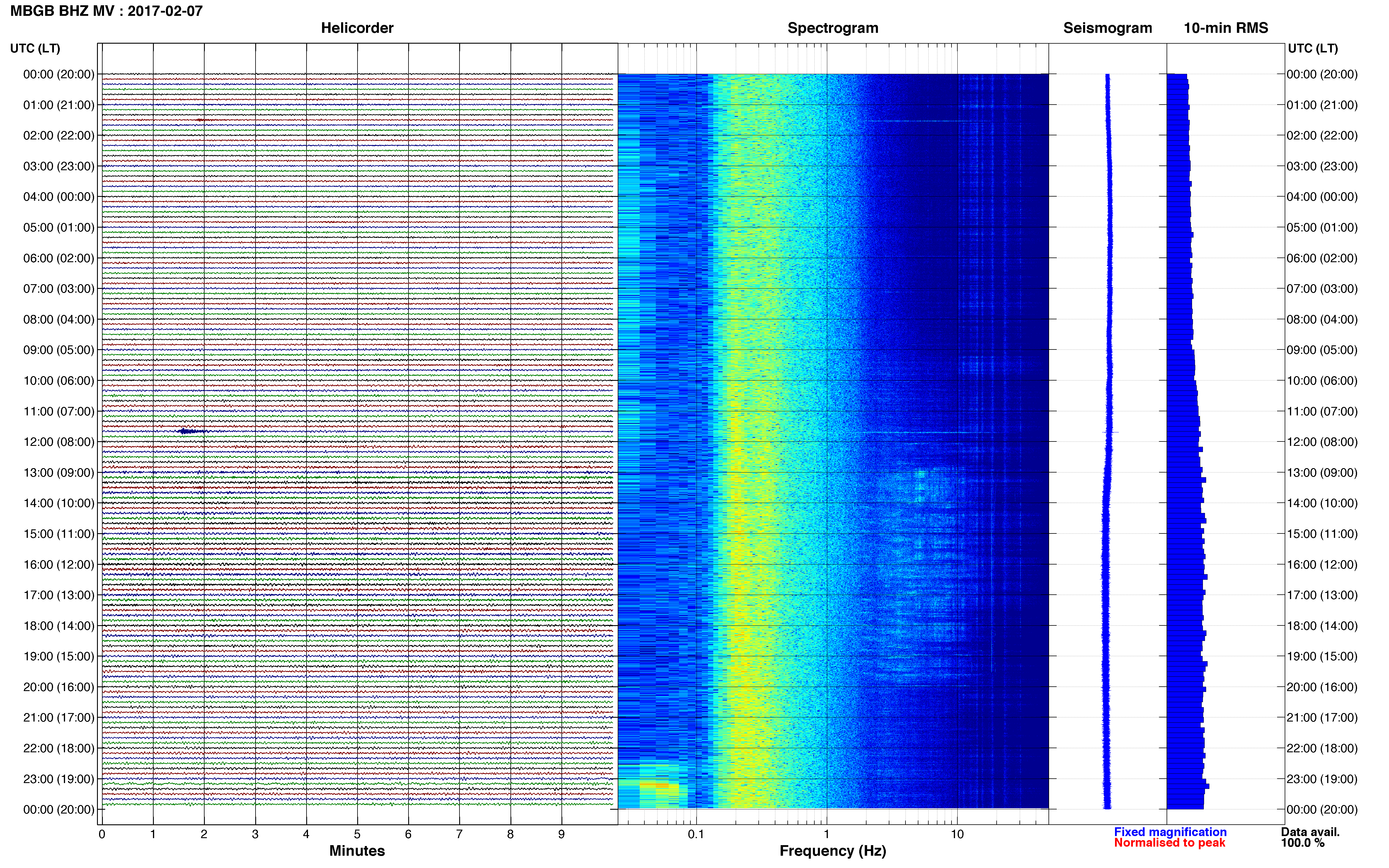Click right time label '21:00 (17:00)'
This screenshot has height=868, width=1389.
pos(1322,718)
